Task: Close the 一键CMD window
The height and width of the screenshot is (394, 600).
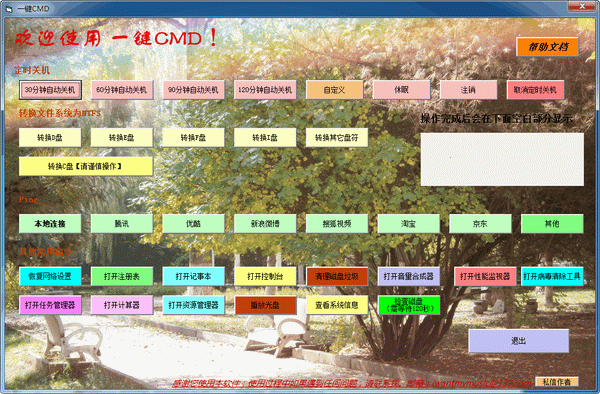Action: (582, 6)
